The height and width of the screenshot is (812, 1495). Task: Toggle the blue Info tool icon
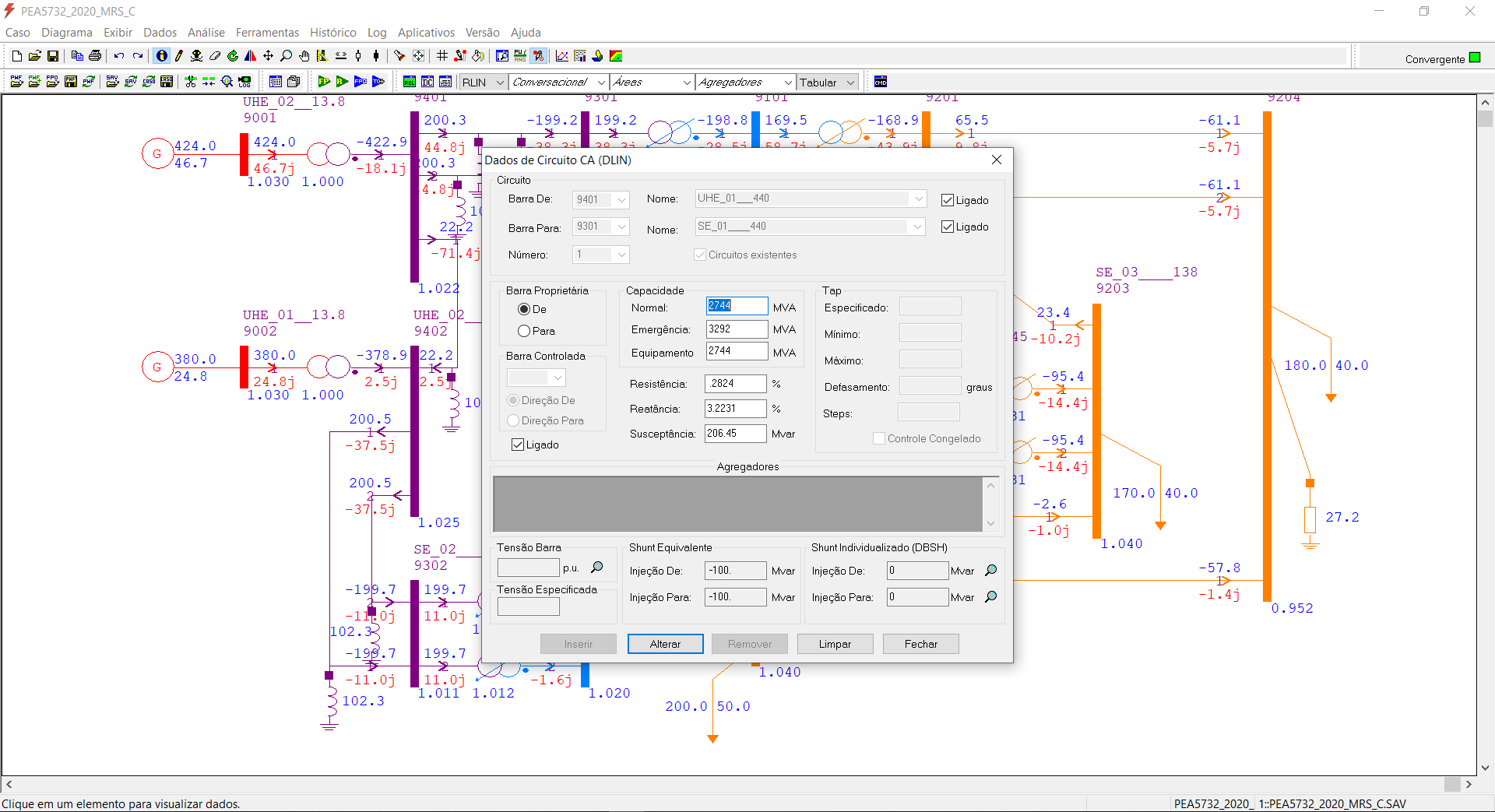[161, 56]
